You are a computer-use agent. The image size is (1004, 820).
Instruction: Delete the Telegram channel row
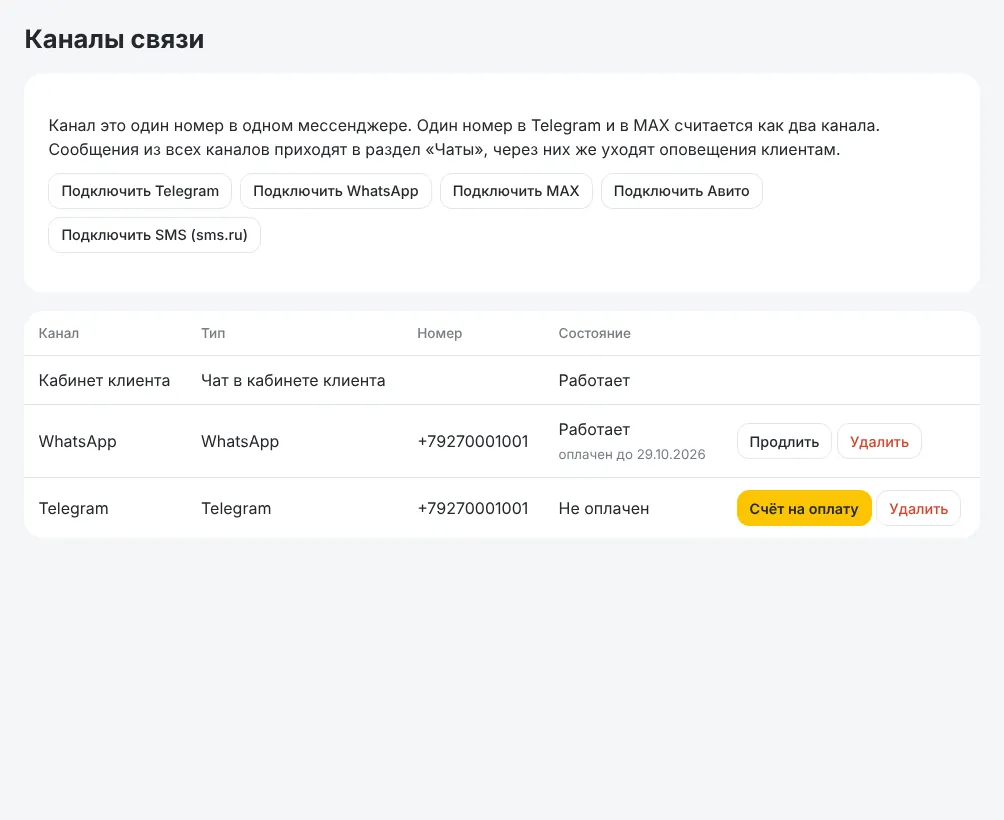918,508
